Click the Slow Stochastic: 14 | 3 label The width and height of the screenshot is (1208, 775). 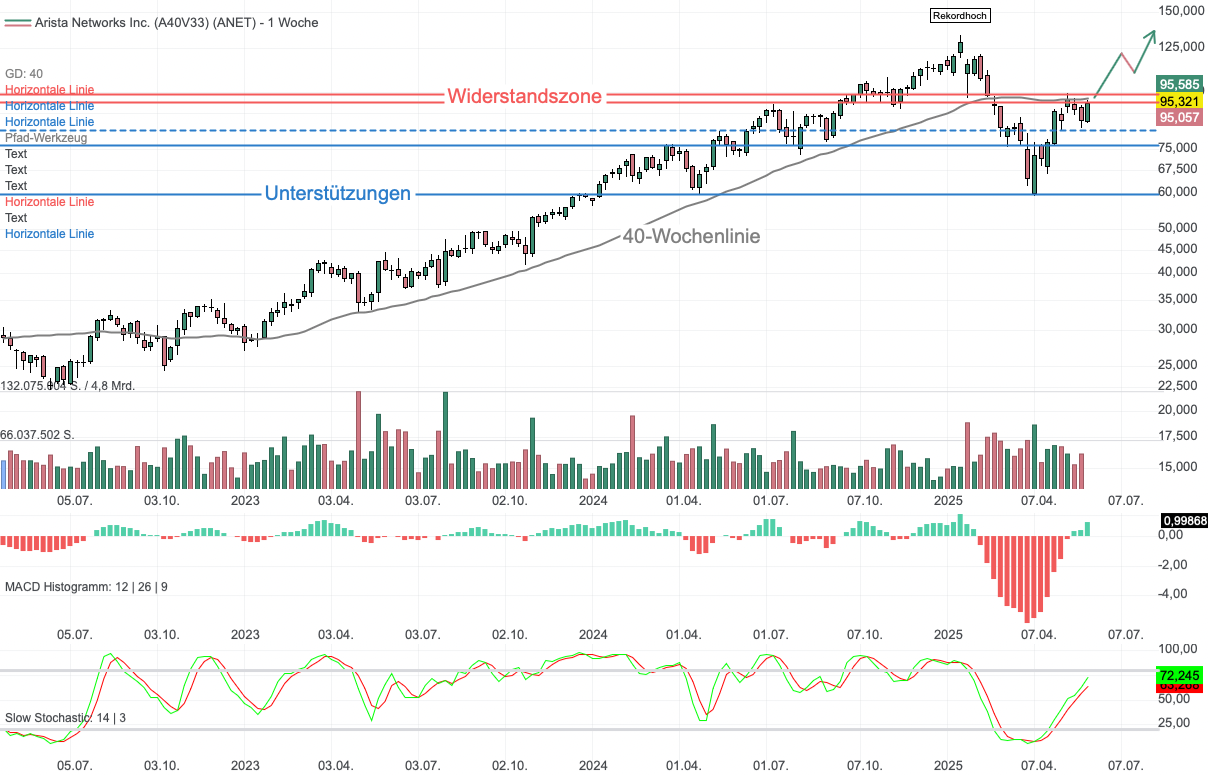coord(65,718)
